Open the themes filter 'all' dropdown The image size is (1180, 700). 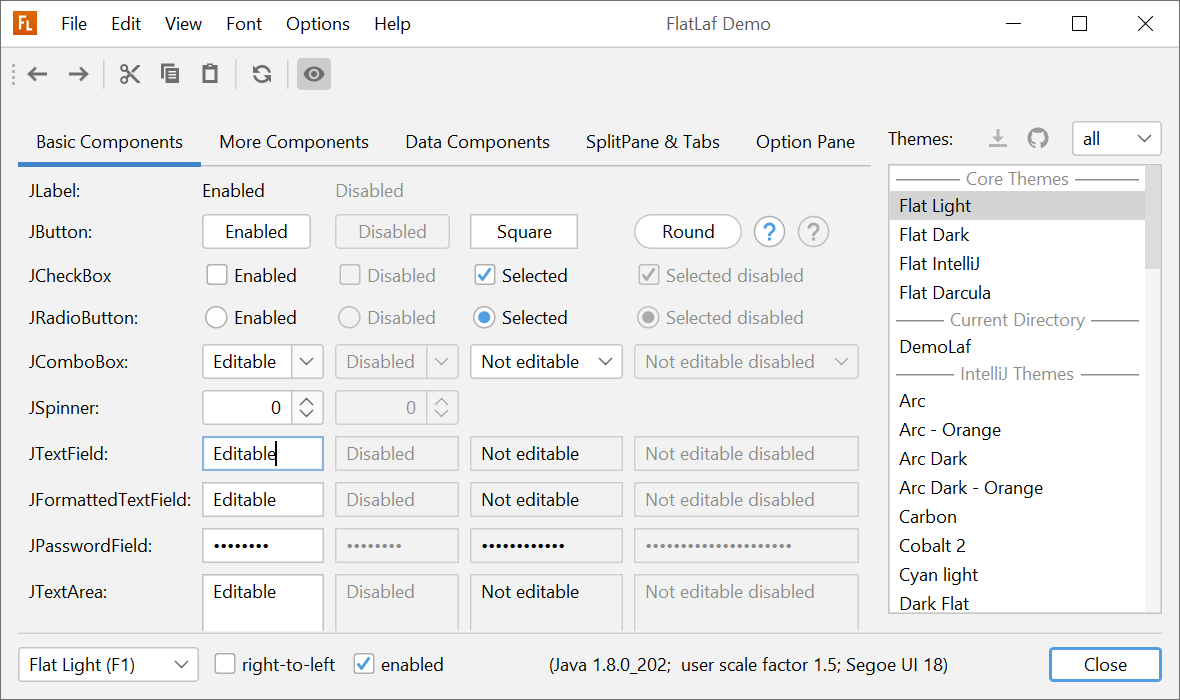coord(1116,139)
